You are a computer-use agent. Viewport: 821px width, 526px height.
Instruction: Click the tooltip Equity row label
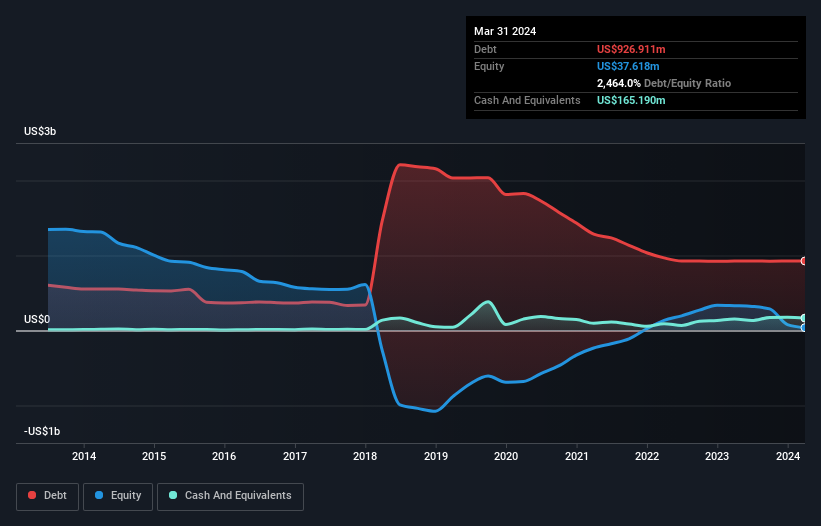[489, 66]
